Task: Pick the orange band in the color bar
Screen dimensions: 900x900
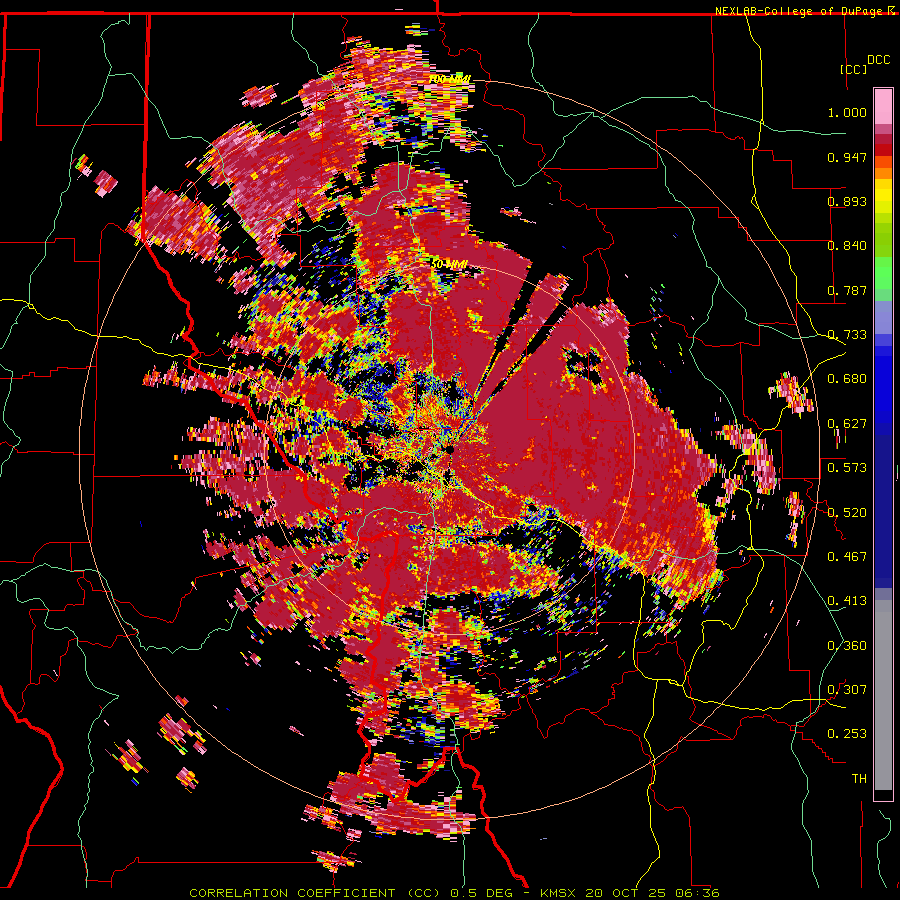Action: tap(883, 171)
